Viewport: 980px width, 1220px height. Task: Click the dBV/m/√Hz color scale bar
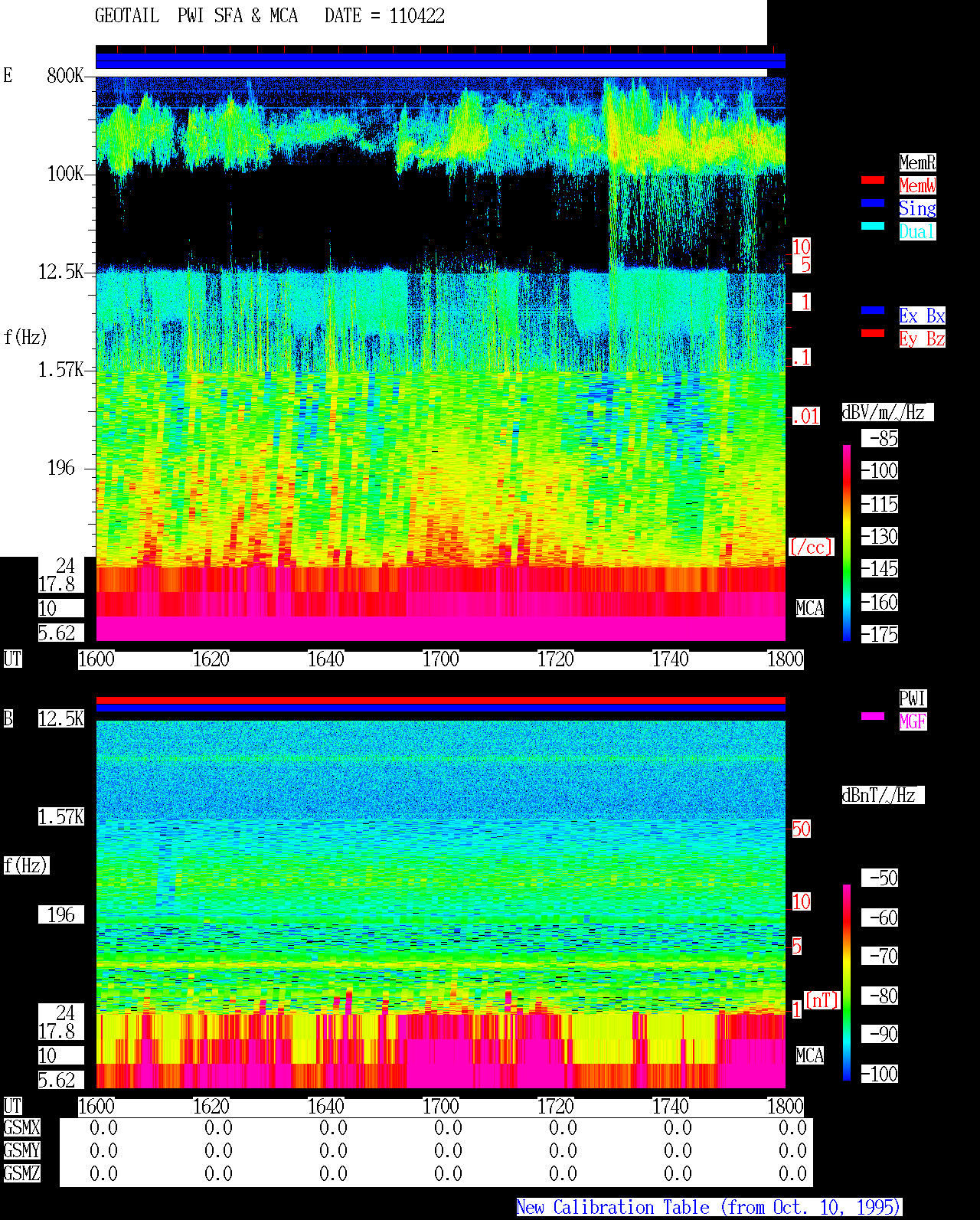pyautogui.click(x=847, y=542)
